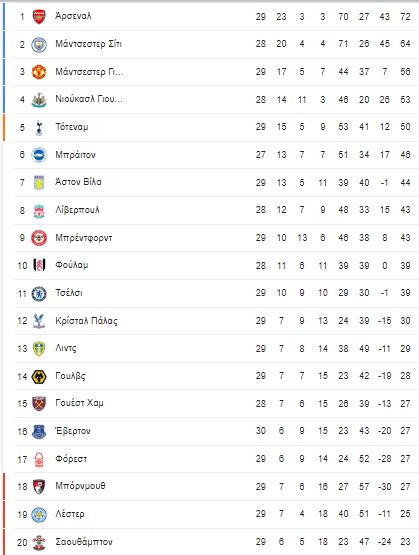Open the Μπρέντφορντ team link
419x555 pixels.
[x=84, y=238]
